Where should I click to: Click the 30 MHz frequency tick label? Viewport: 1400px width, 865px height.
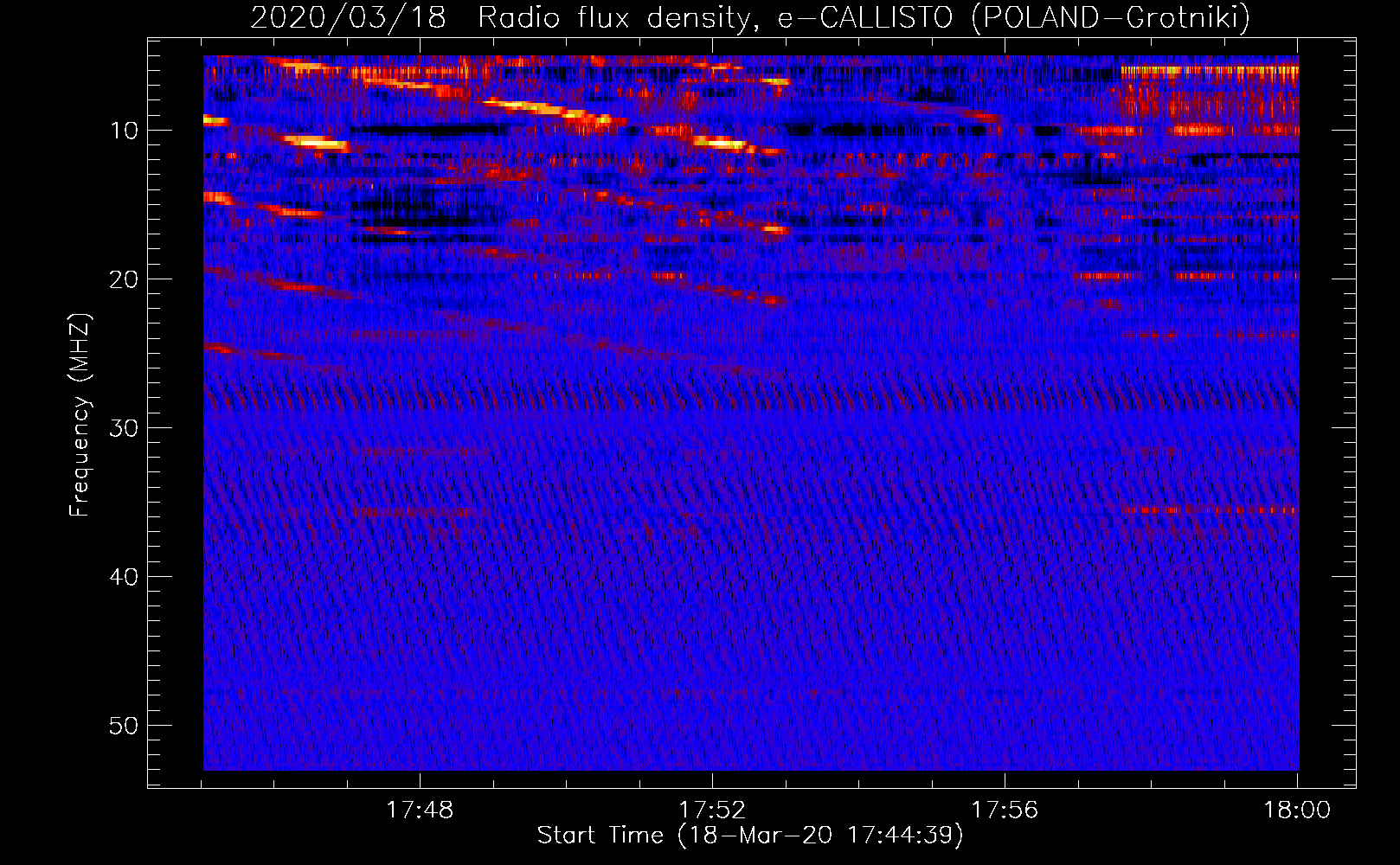125,428
